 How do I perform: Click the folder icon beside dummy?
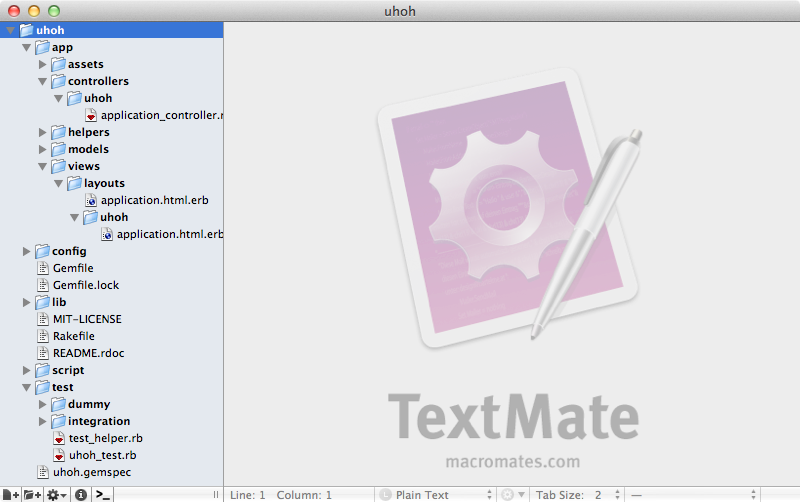coord(59,404)
